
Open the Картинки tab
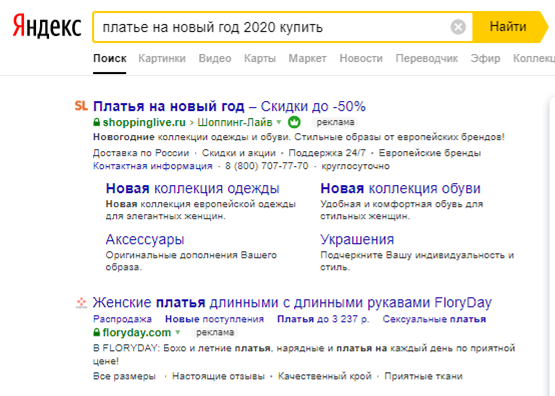pos(162,58)
